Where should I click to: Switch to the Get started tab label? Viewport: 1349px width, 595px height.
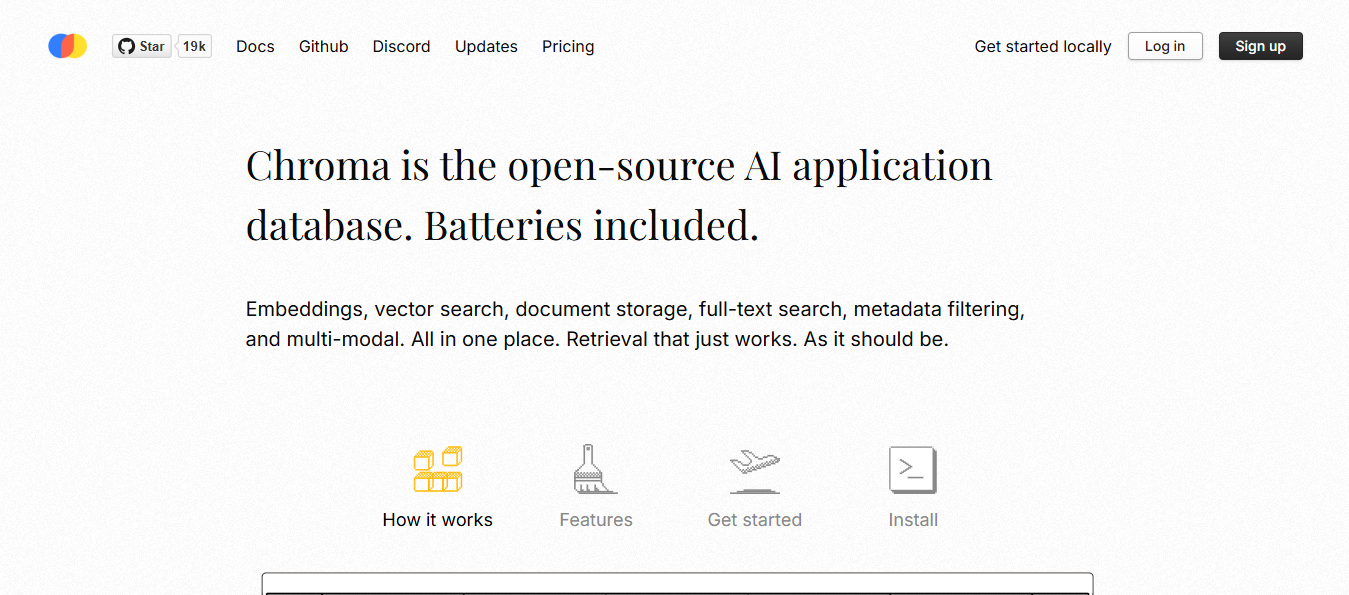(x=755, y=520)
